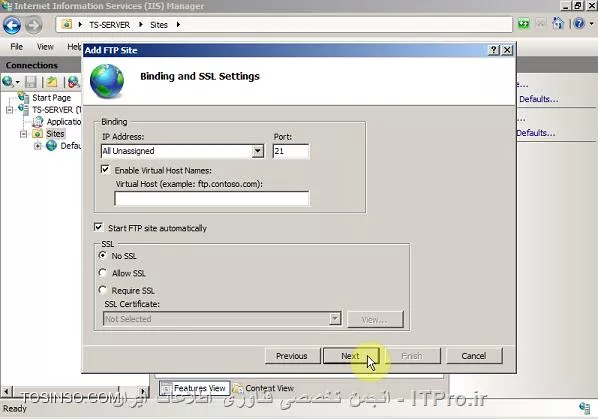Click the Back navigation arrow icon
The height and width of the screenshot is (419, 598).
pos(12,26)
